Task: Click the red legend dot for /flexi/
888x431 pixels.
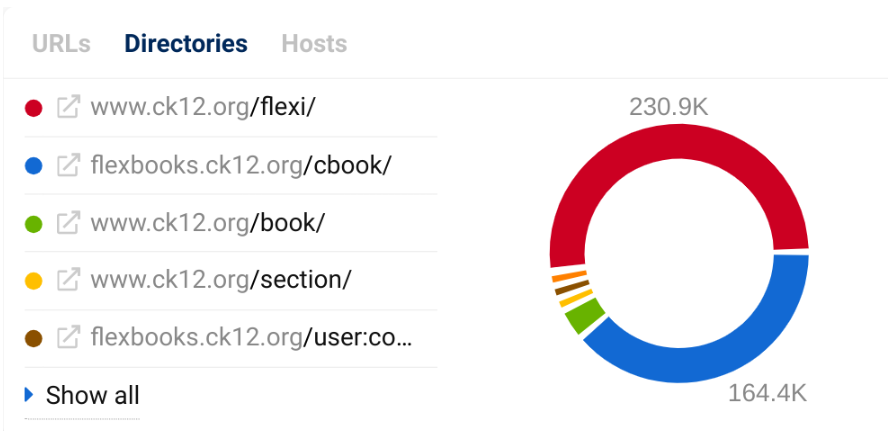Action: coord(34,107)
